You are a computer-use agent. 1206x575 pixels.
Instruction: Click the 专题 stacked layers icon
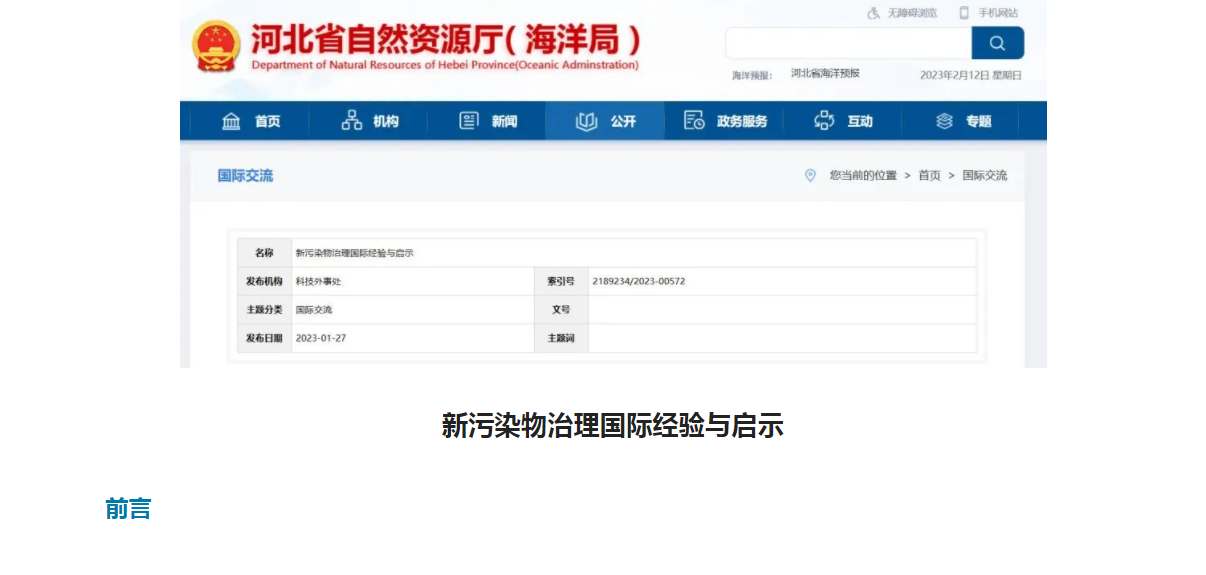pyautogui.click(x=944, y=121)
